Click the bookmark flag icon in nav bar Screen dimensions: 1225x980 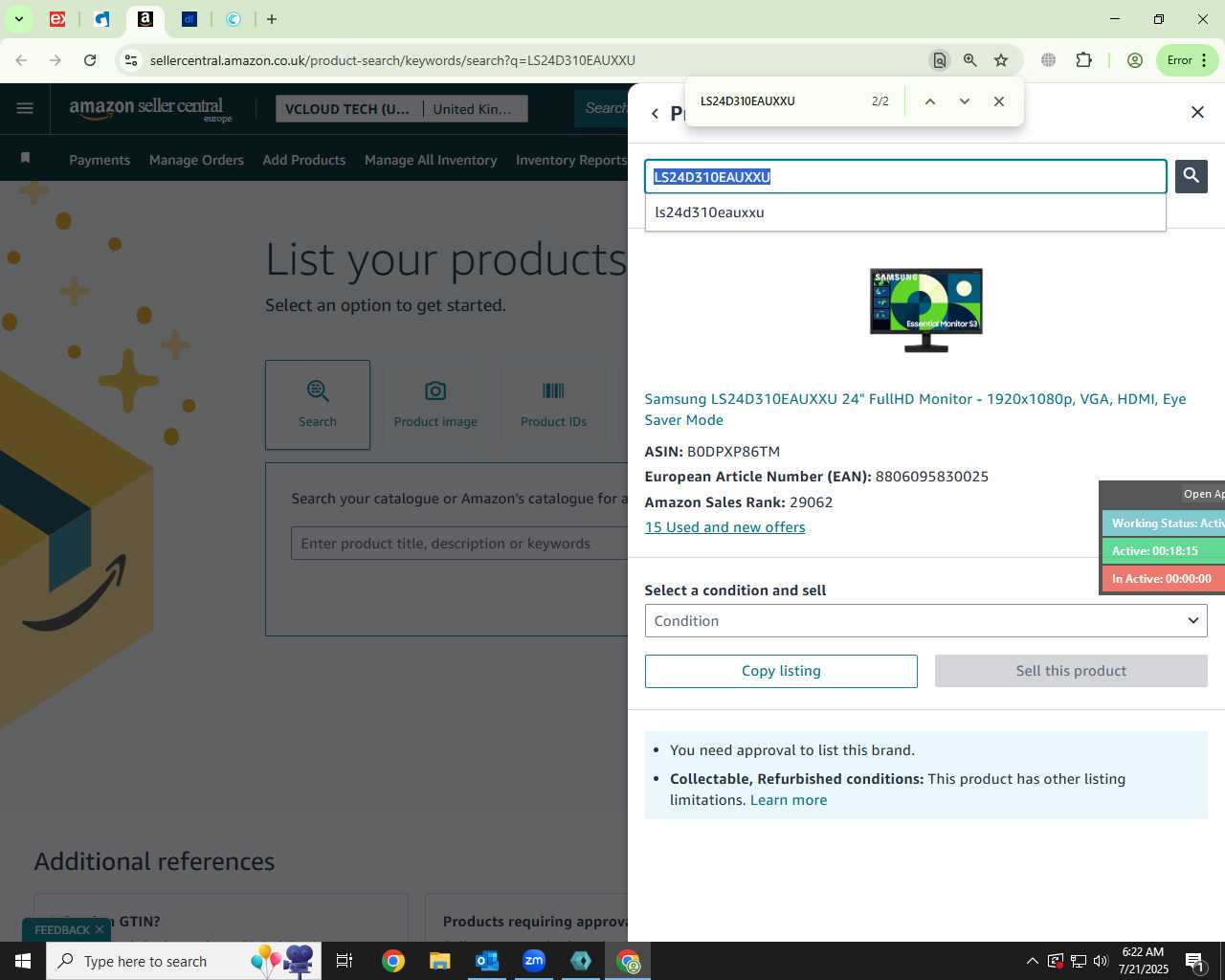pos(26,158)
